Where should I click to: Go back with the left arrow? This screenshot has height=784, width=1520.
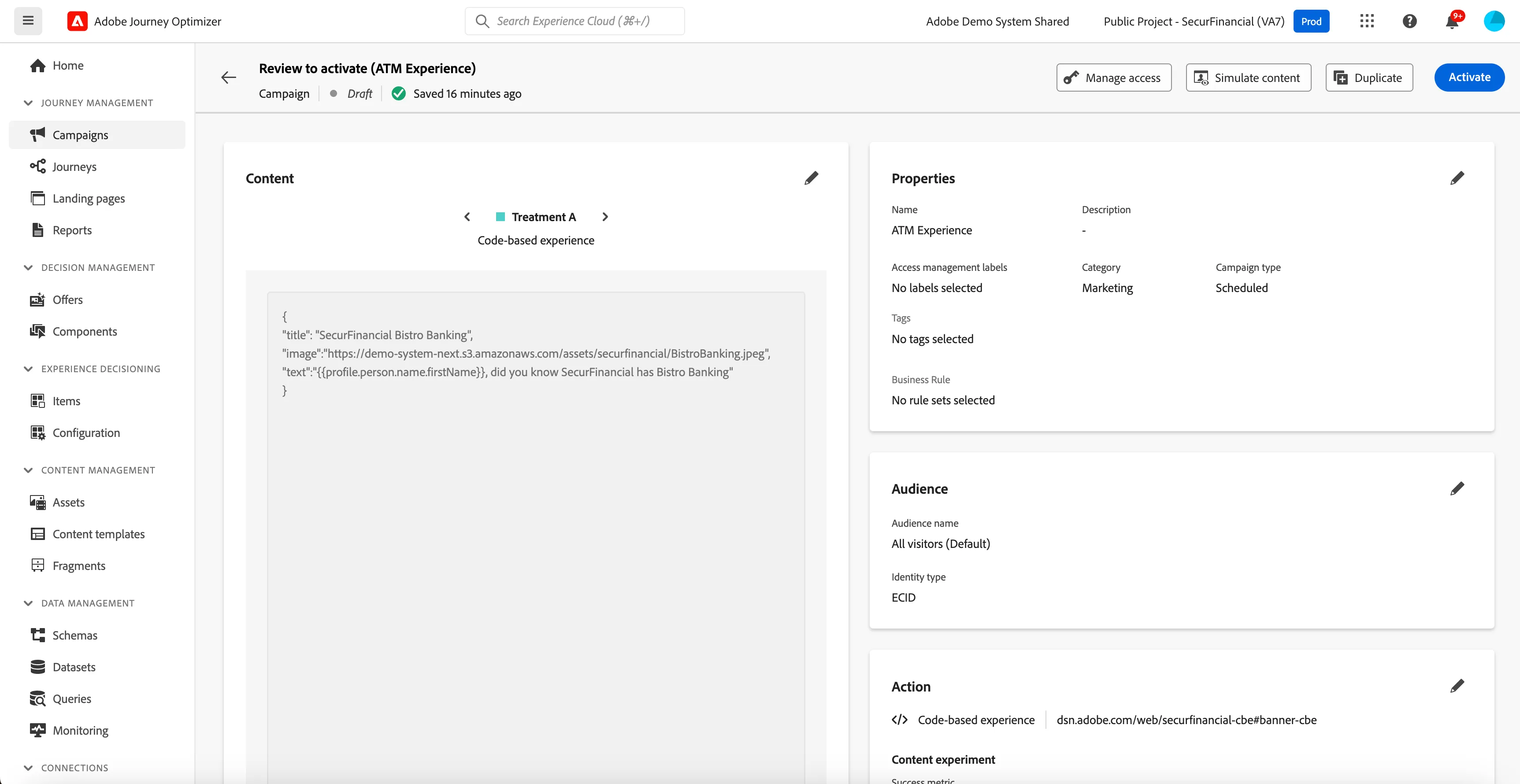tap(228, 77)
